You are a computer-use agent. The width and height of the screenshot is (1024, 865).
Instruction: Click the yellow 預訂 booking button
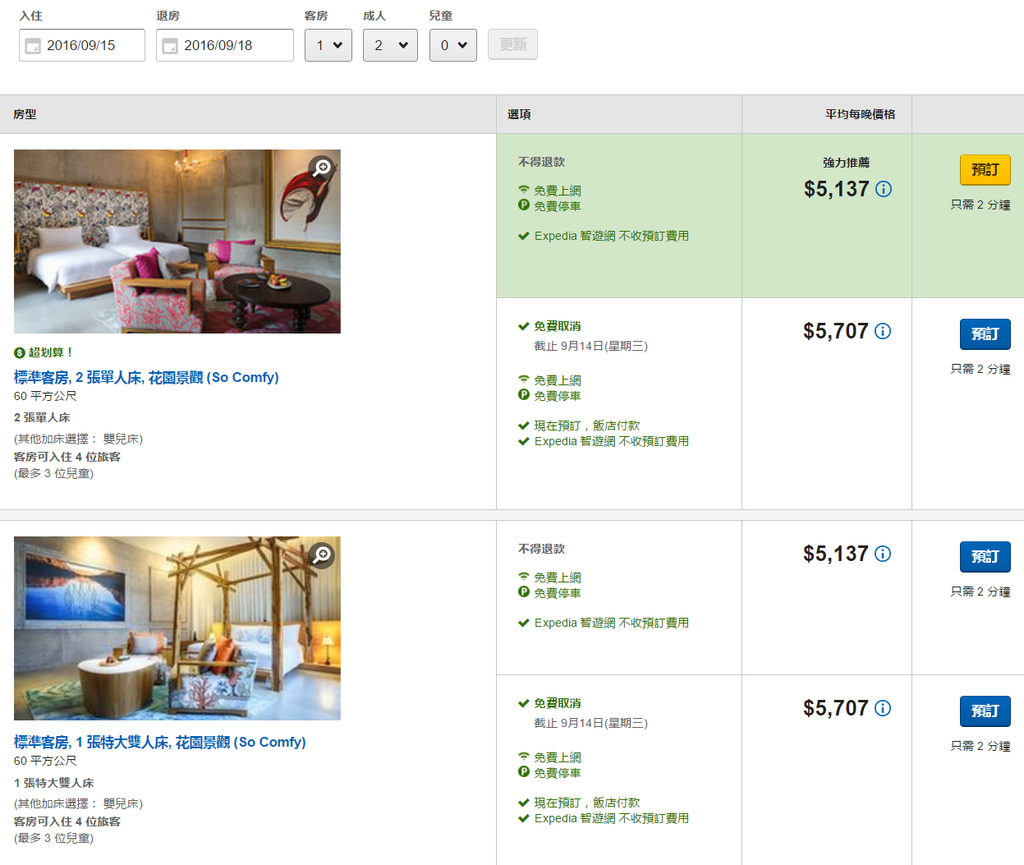pyautogui.click(x=985, y=170)
